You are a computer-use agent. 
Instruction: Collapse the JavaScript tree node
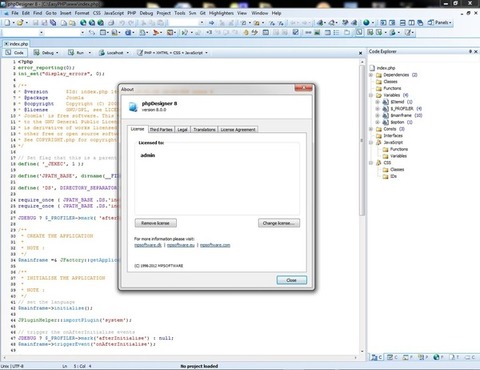[371, 142]
